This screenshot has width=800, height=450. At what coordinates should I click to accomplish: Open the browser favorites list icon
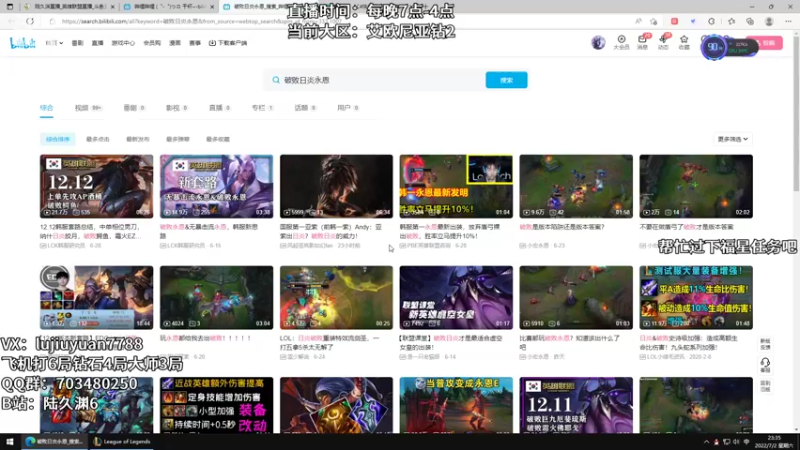click(732, 21)
